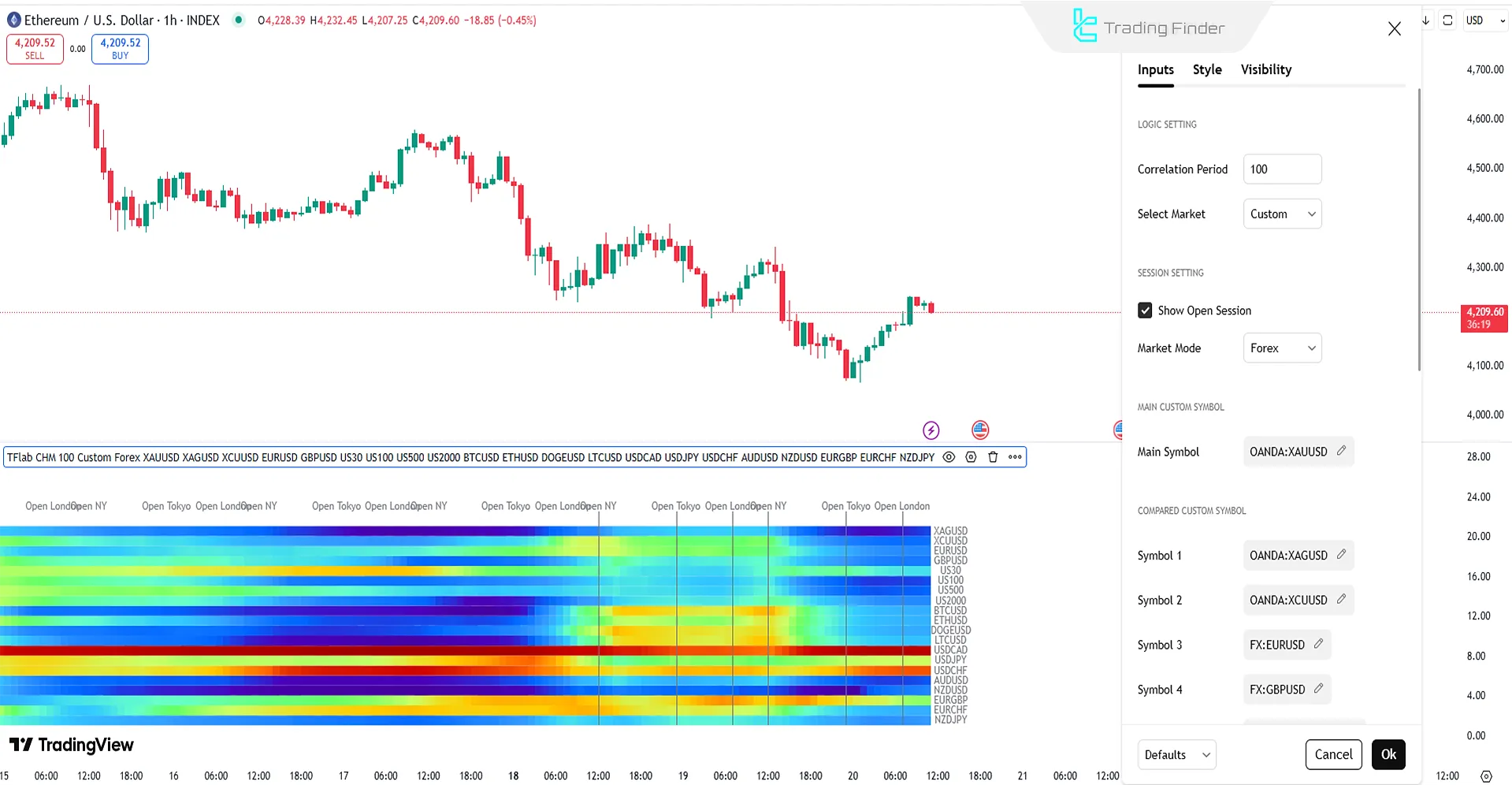Click the Correlation Period input showing 100
The height and width of the screenshot is (785, 1512).
click(1282, 169)
